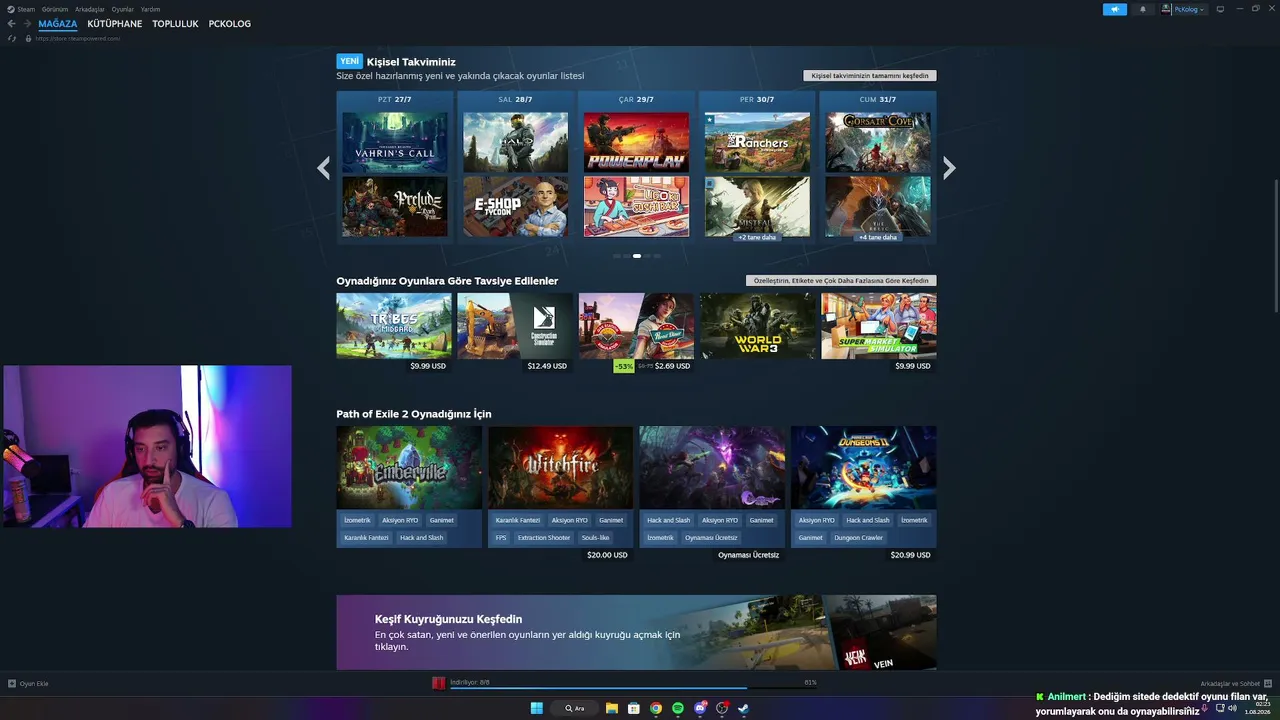Open the Vahrin's Call game thumbnail
This screenshot has height=720, width=1280.
(x=395, y=142)
